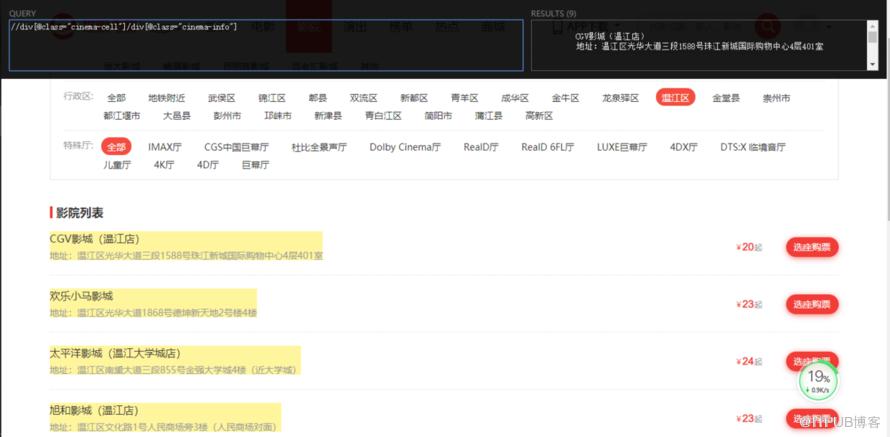Click the ¥20起 price for CGV影城
The height and width of the screenshot is (437, 890).
point(749,247)
